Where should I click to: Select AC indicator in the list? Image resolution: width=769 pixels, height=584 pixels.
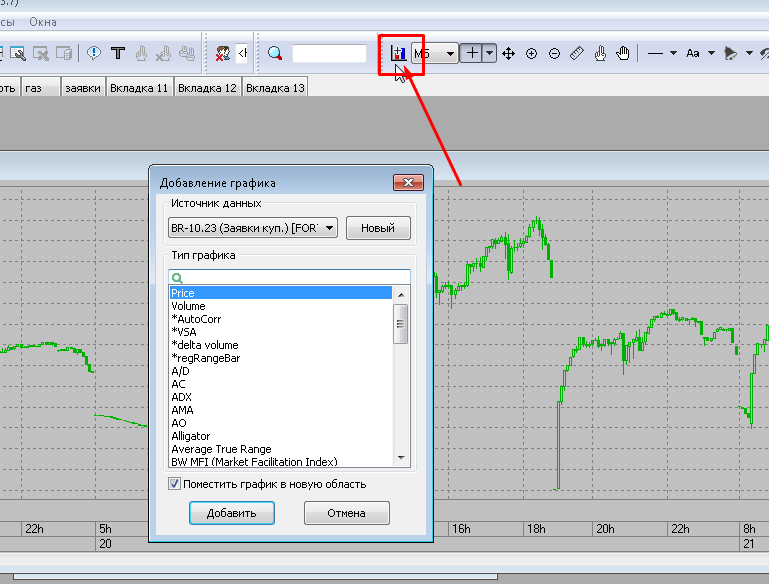(281, 384)
